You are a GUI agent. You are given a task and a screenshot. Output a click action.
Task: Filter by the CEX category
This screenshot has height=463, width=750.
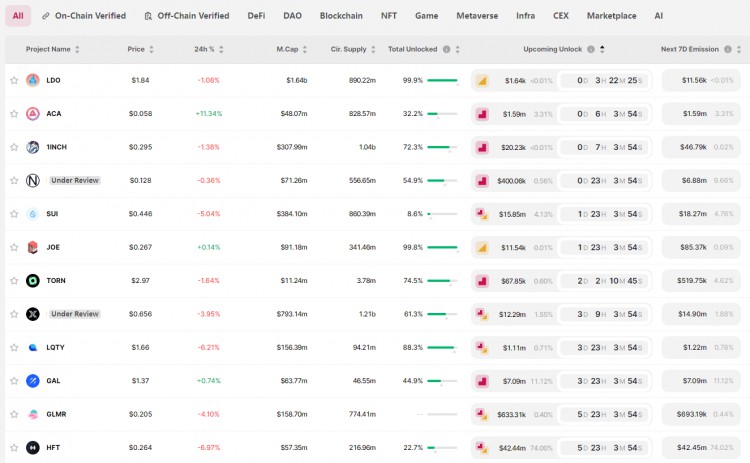[561, 16]
